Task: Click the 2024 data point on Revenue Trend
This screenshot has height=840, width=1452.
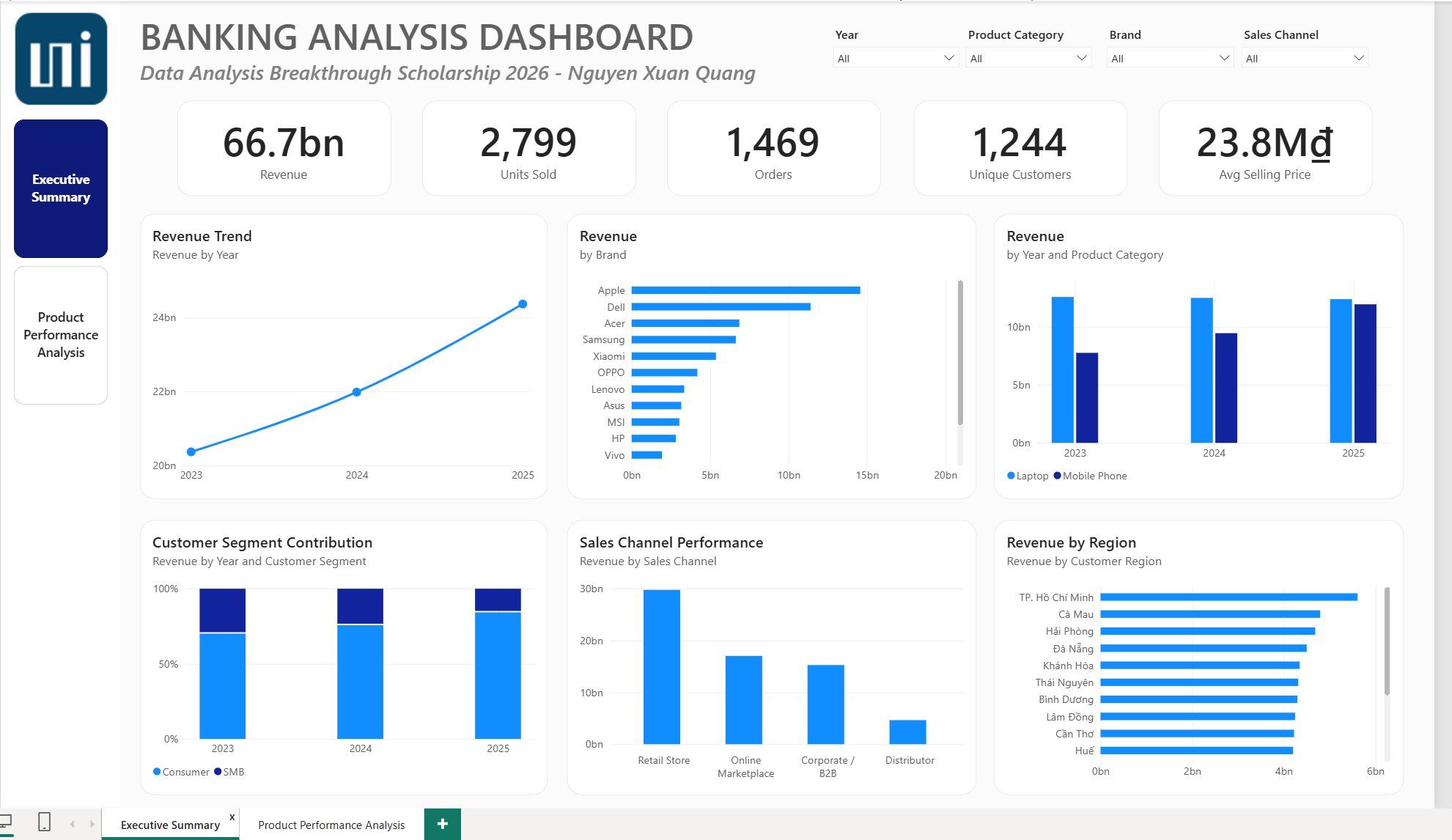Action: pos(357,392)
